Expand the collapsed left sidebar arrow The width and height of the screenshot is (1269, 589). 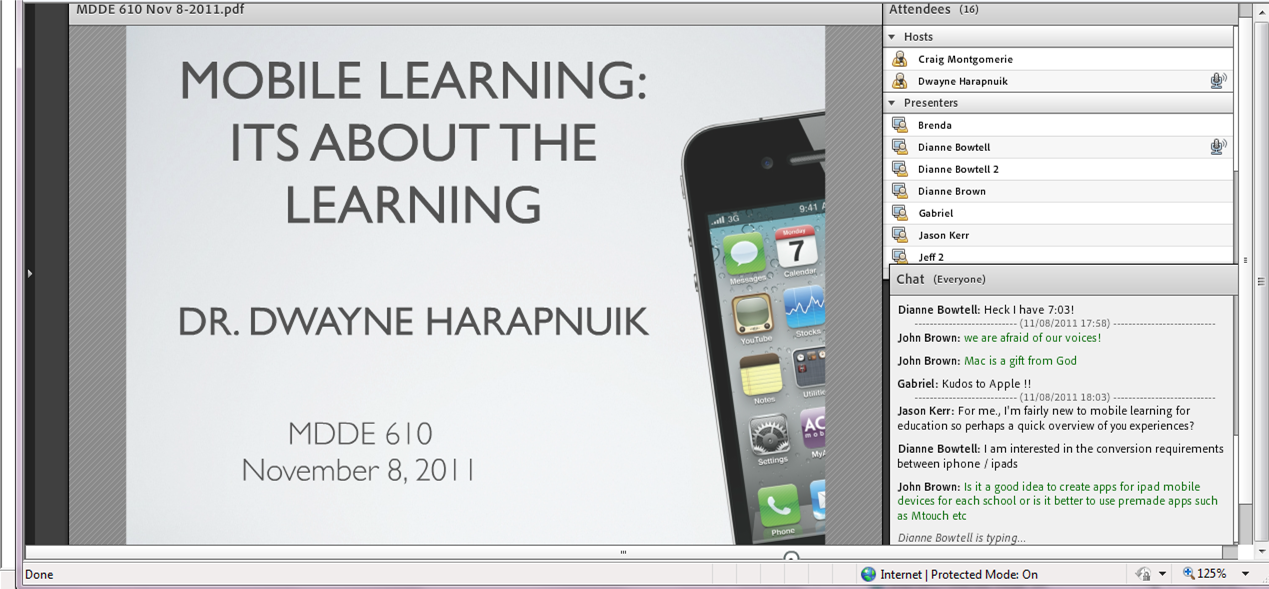[x=30, y=273]
